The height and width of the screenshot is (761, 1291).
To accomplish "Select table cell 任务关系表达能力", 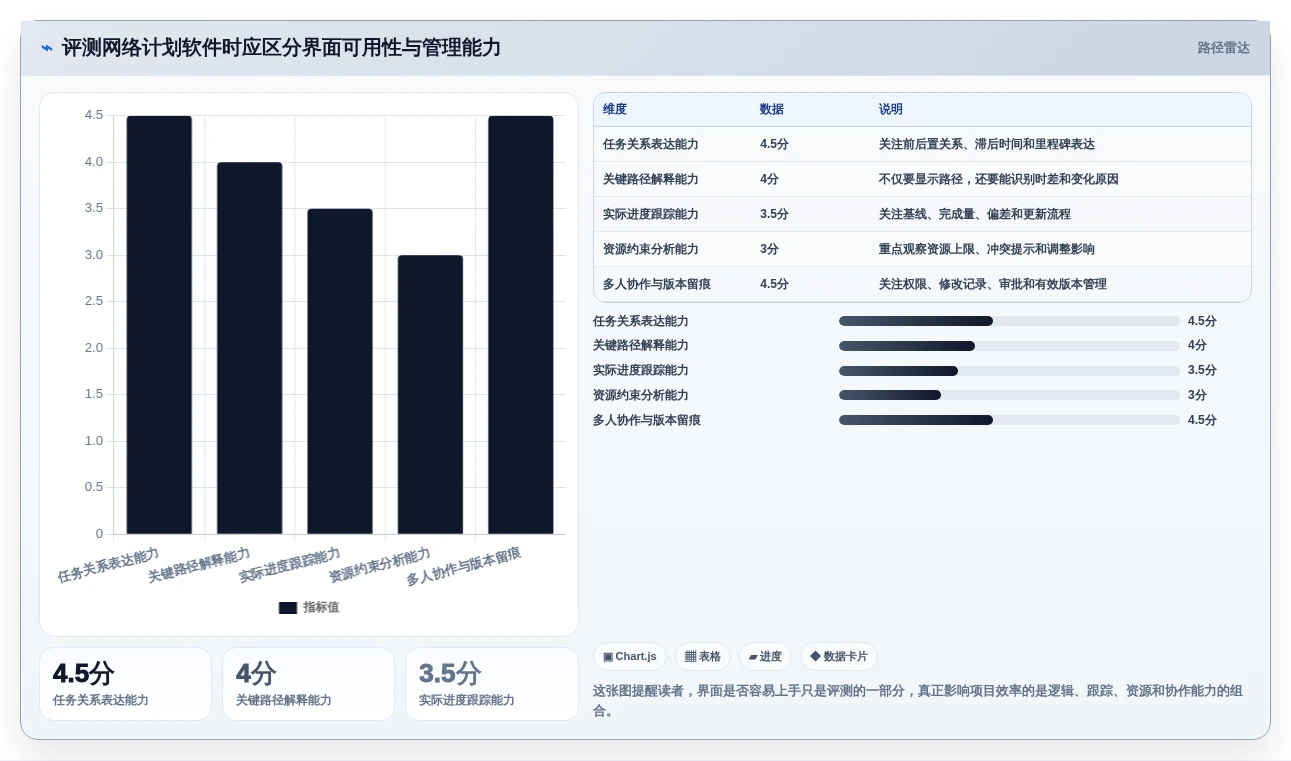I will tap(651, 145).
